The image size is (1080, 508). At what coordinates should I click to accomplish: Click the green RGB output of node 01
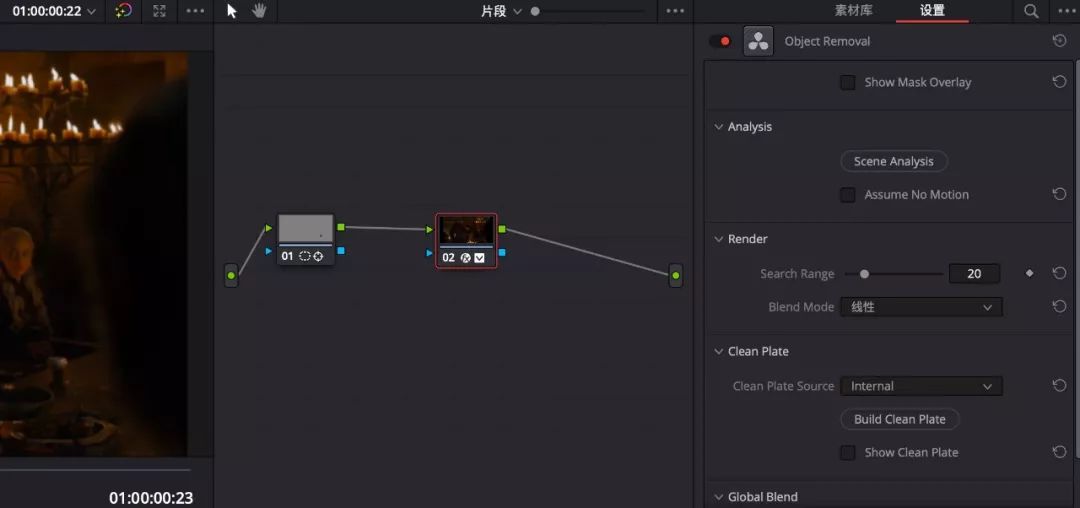click(x=341, y=226)
